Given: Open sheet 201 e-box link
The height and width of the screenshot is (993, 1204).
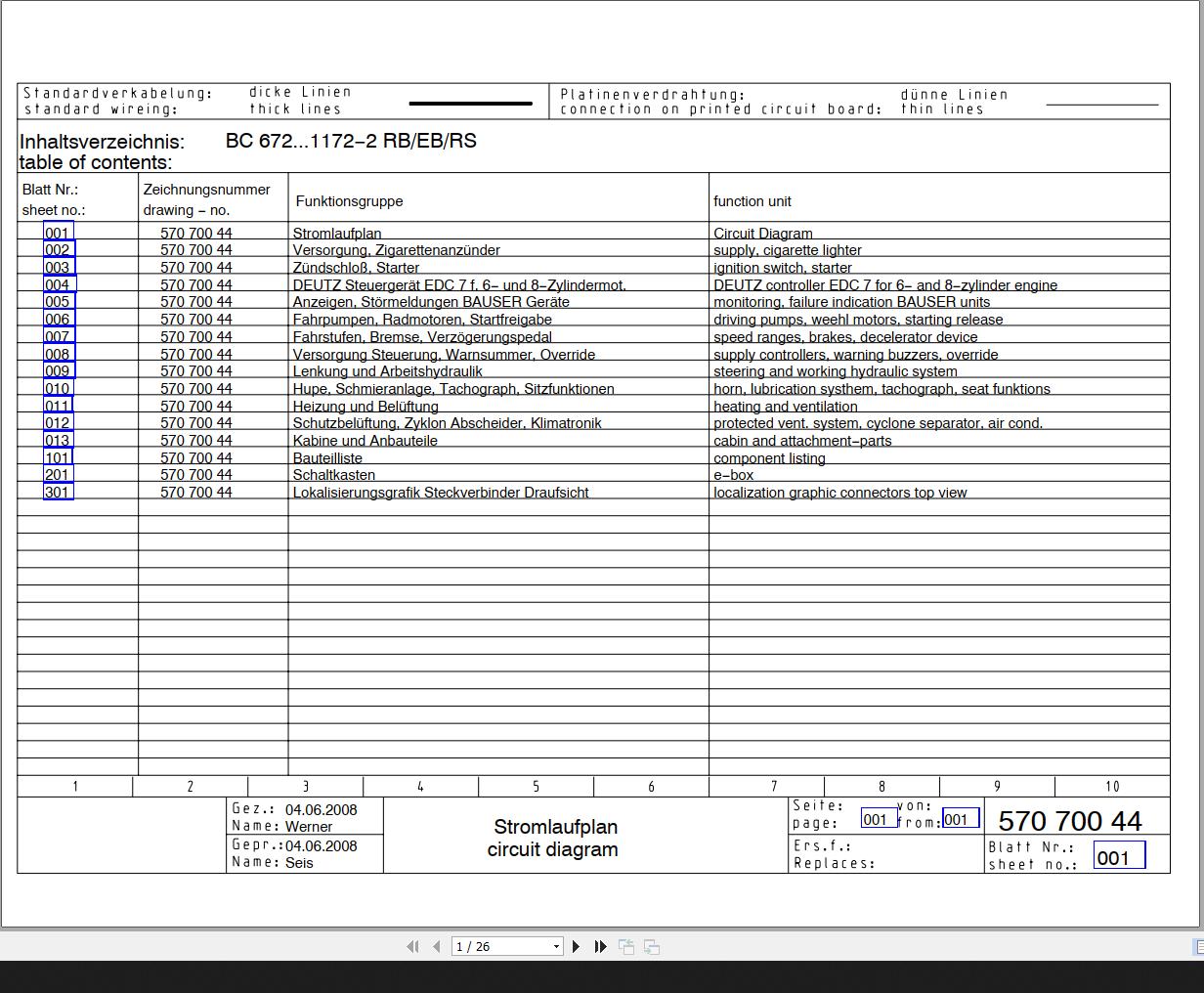Looking at the screenshot, I should 59,475.
